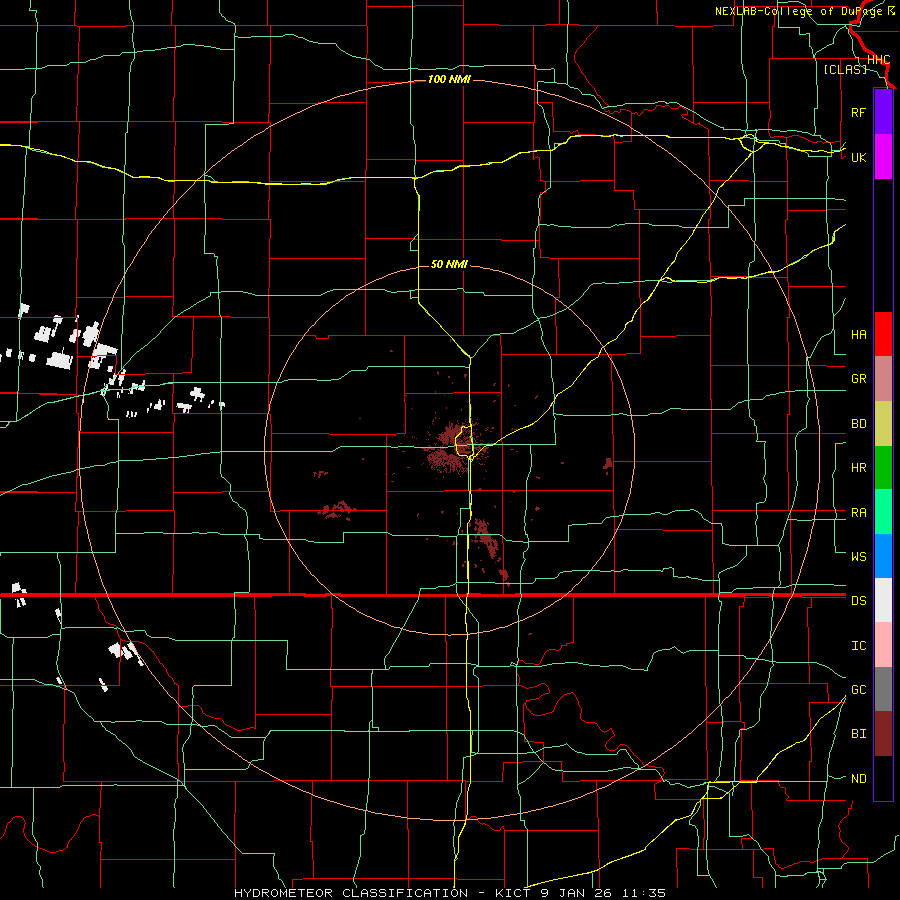Pick the WS blue legend swatch
Viewport: 900px width, 900px height.
click(x=883, y=556)
